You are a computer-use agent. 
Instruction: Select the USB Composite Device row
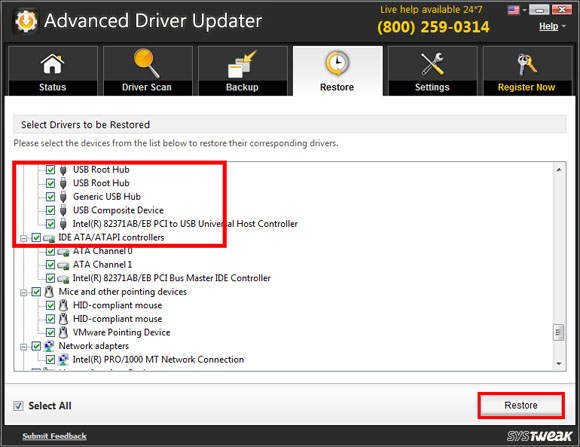point(118,210)
